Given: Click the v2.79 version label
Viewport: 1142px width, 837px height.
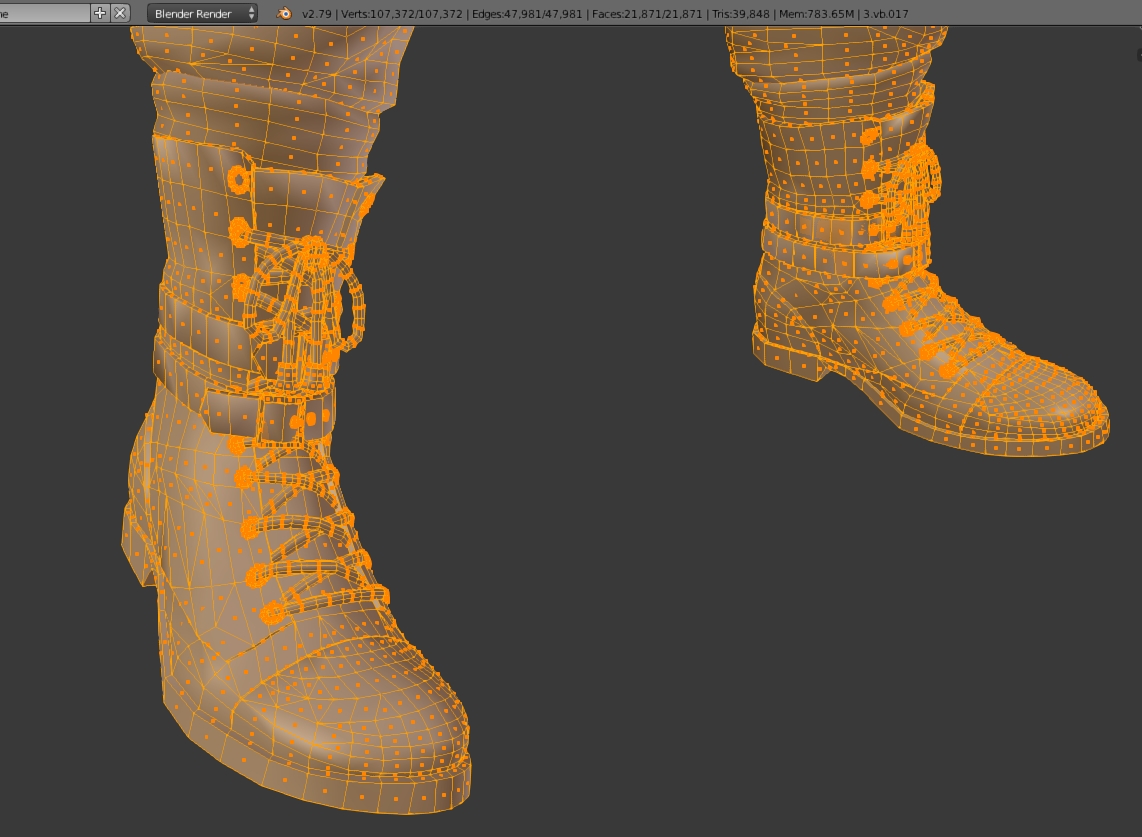Looking at the screenshot, I should point(318,14).
